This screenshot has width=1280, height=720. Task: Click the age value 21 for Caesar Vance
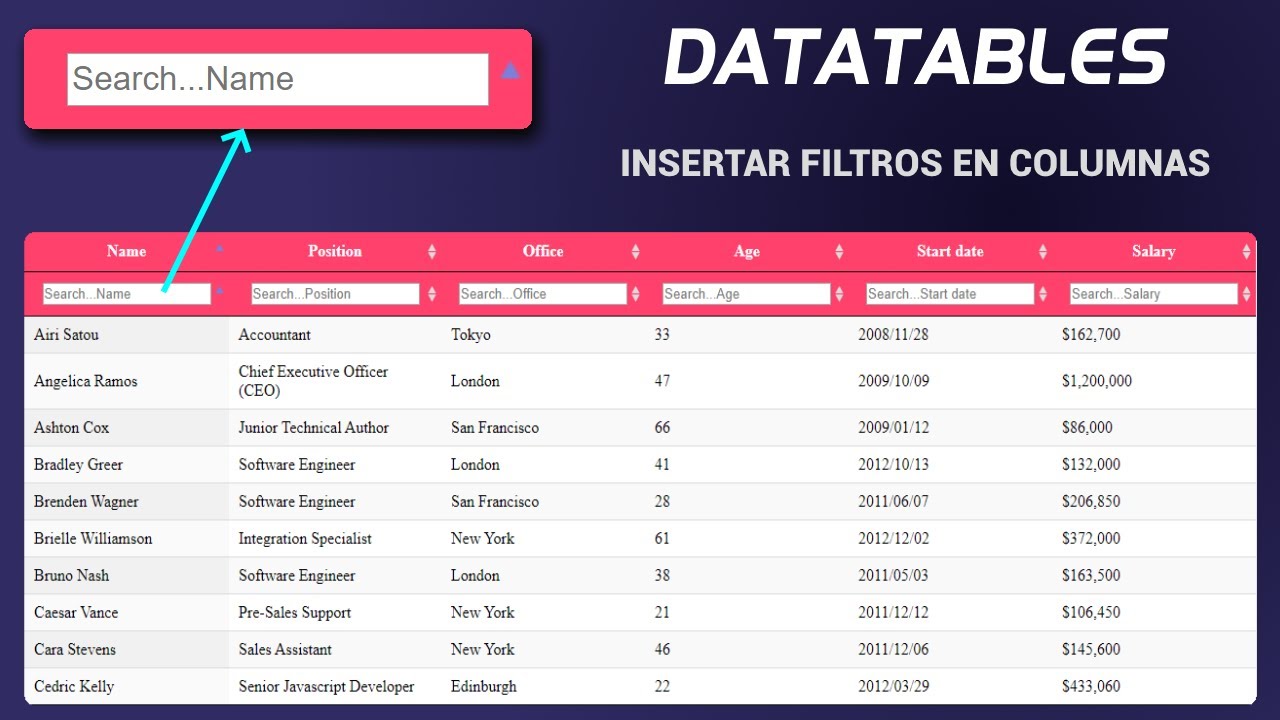662,613
